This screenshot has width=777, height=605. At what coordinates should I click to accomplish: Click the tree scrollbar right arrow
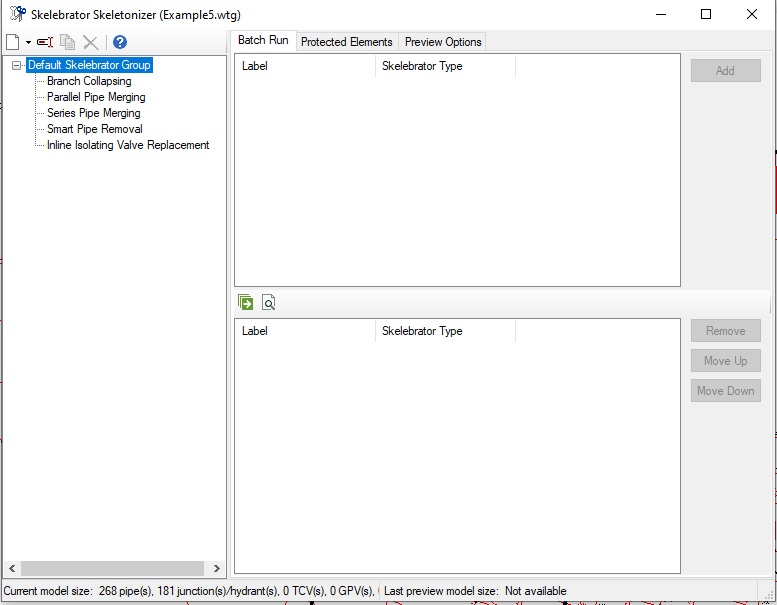pyautogui.click(x=217, y=568)
